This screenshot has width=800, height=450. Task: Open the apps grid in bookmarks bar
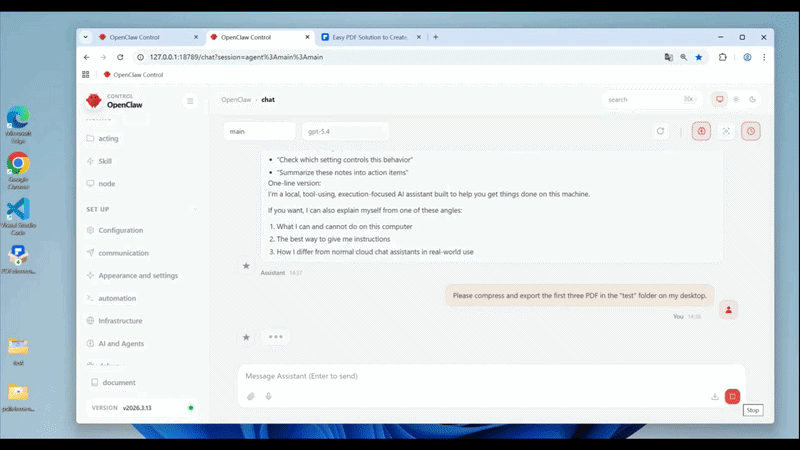[x=86, y=74]
